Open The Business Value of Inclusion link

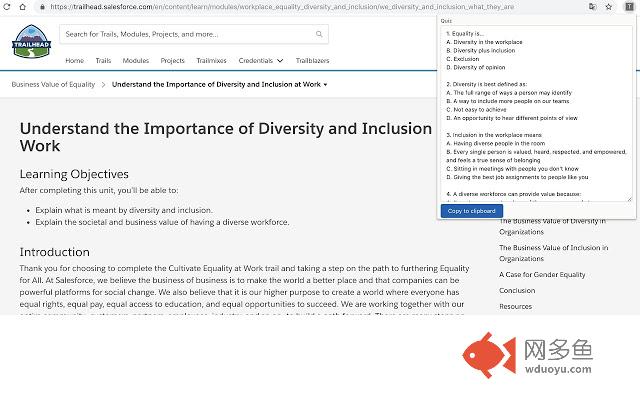click(x=553, y=253)
